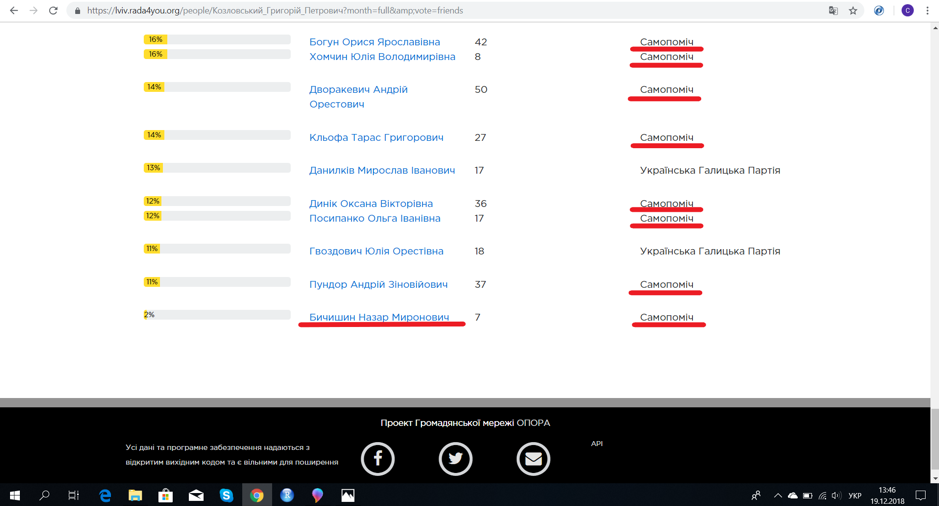Screen dimensions: 939x506
Task: Select Самопоміч text in Кльофа row
Action: (667, 138)
